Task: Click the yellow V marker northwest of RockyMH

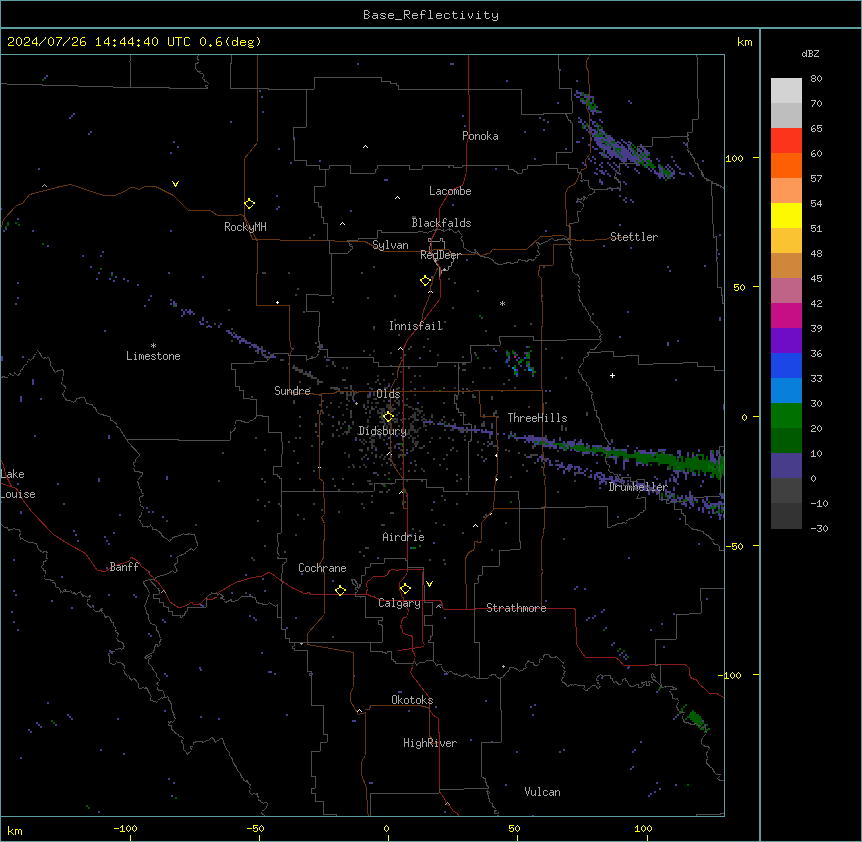Action: 175,184
